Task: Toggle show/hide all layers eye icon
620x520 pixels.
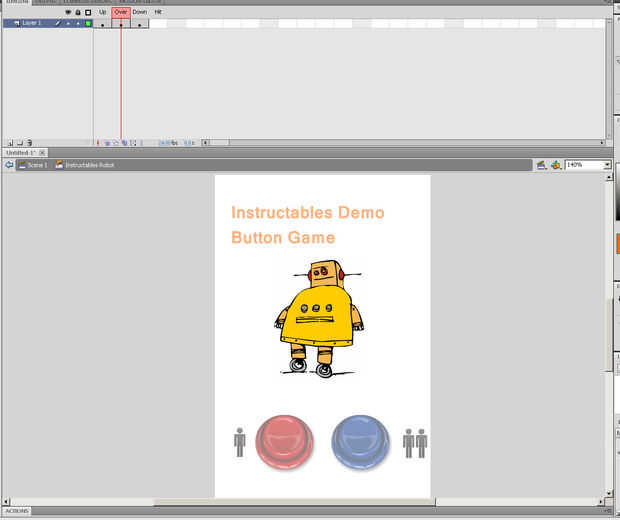Action: click(x=68, y=12)
